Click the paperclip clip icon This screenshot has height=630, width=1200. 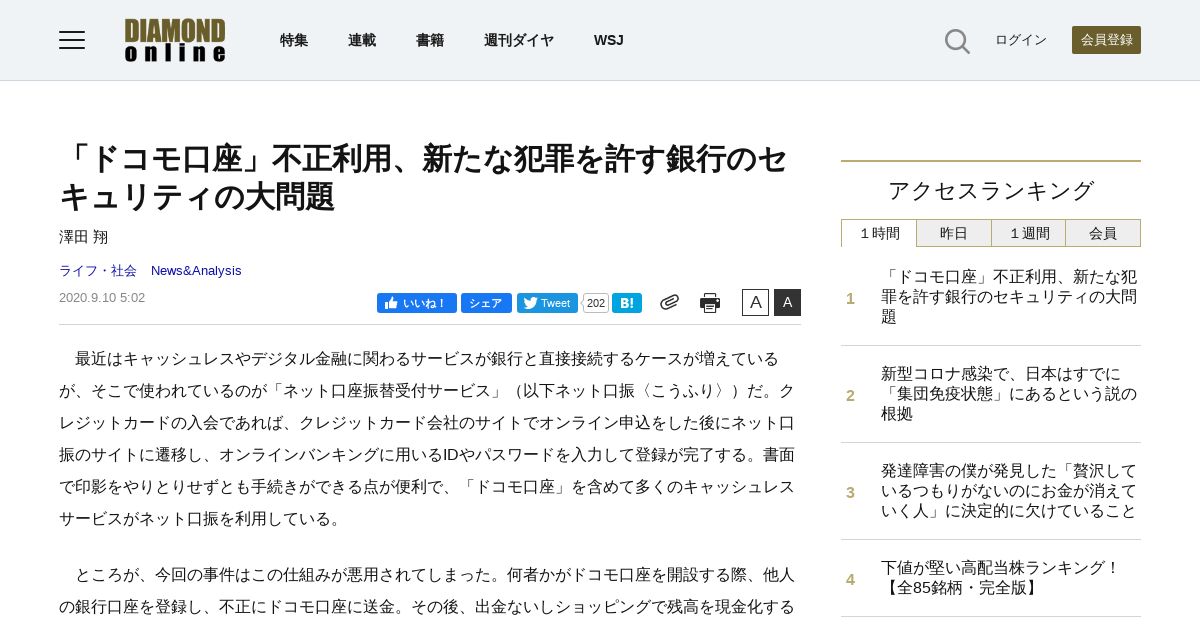click(x=669, y=302)
